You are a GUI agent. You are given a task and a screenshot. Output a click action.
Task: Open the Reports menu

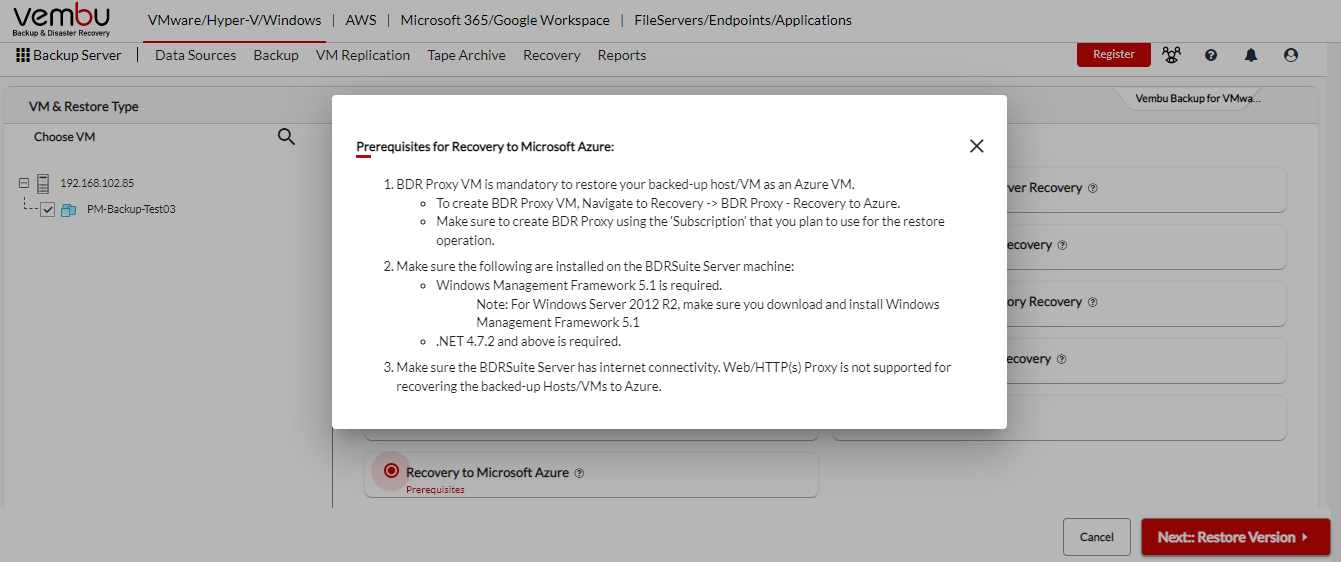tap(622, 55)
